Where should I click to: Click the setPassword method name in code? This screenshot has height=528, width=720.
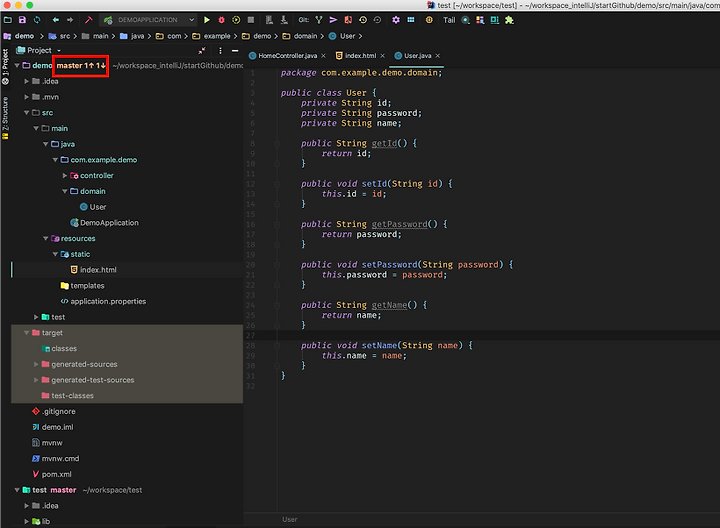(389, 264)
